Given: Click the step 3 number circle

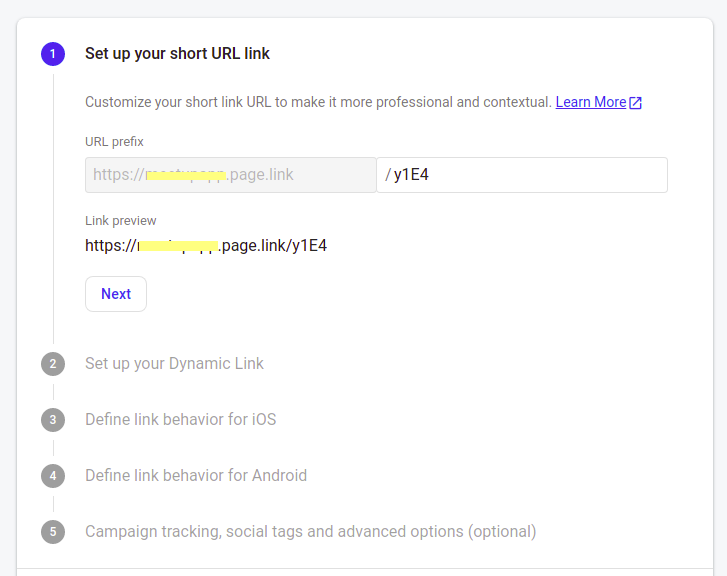Looking at the screenshot, I should click(x=53, y=420).
